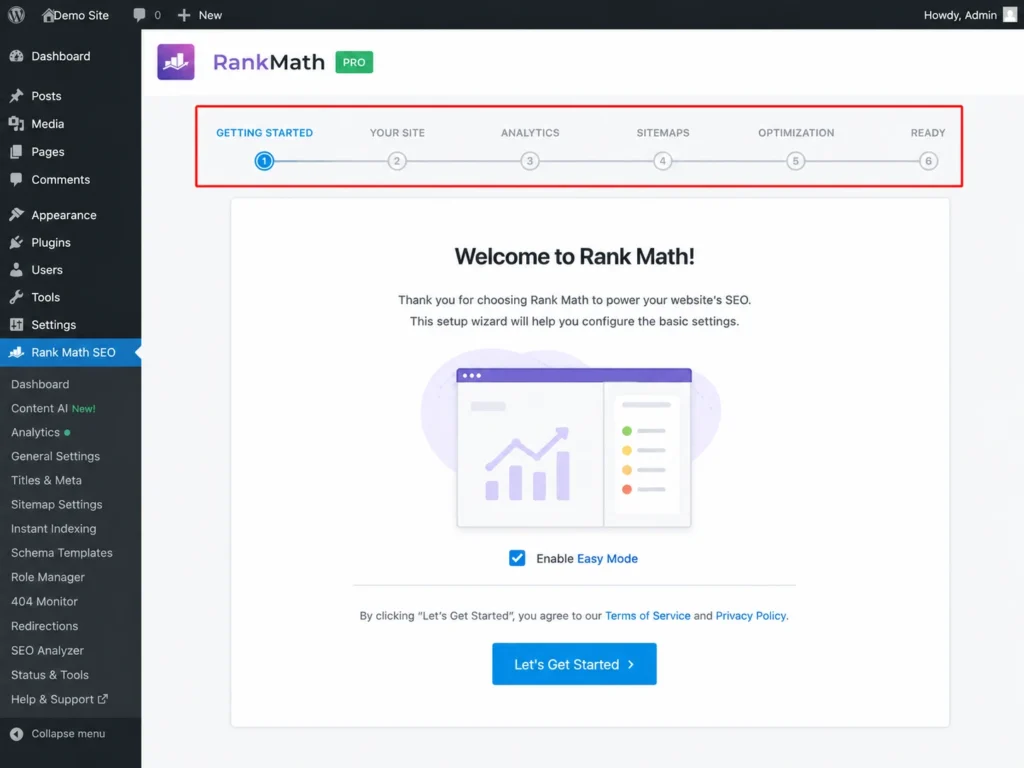Open 404 Monitor submenu item
1024x768 pixels.
point(44,601)
